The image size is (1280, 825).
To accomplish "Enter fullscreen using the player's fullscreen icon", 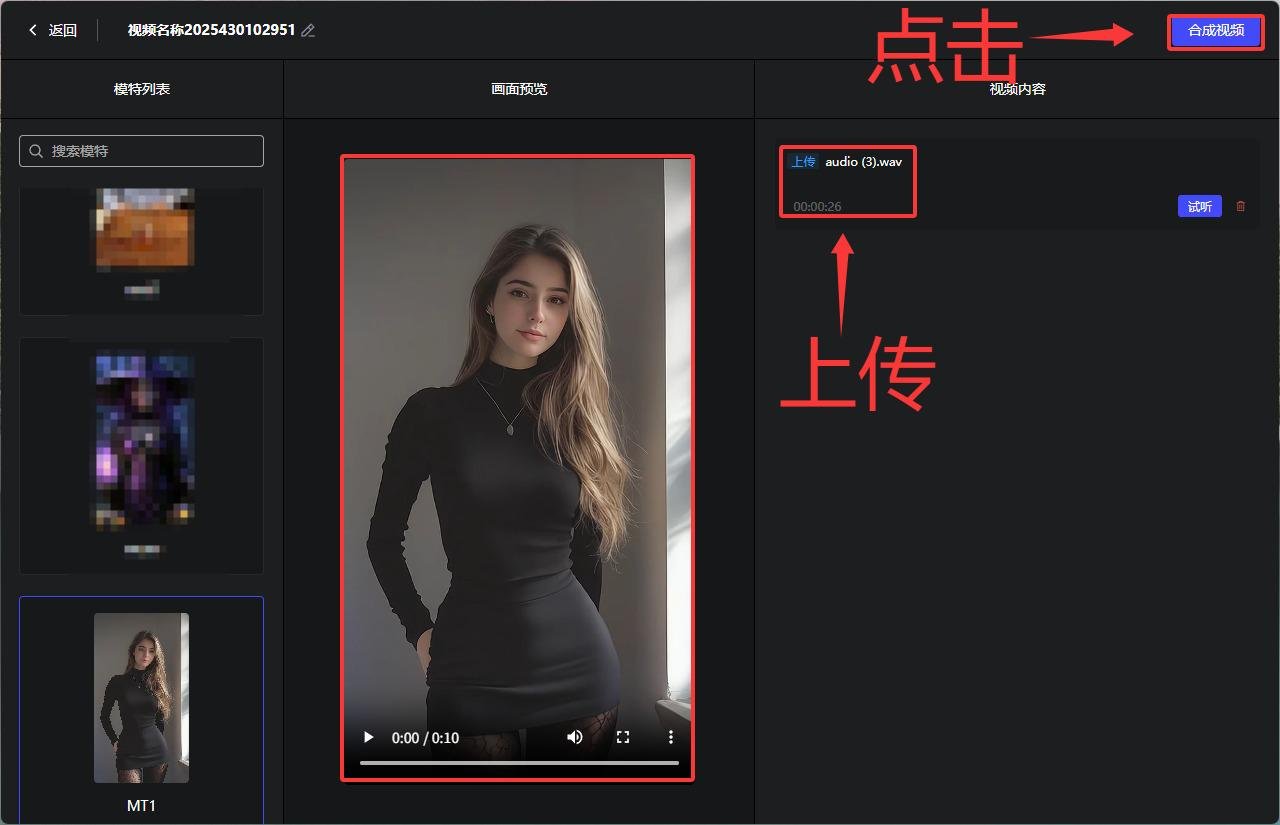I will [623, 737].
